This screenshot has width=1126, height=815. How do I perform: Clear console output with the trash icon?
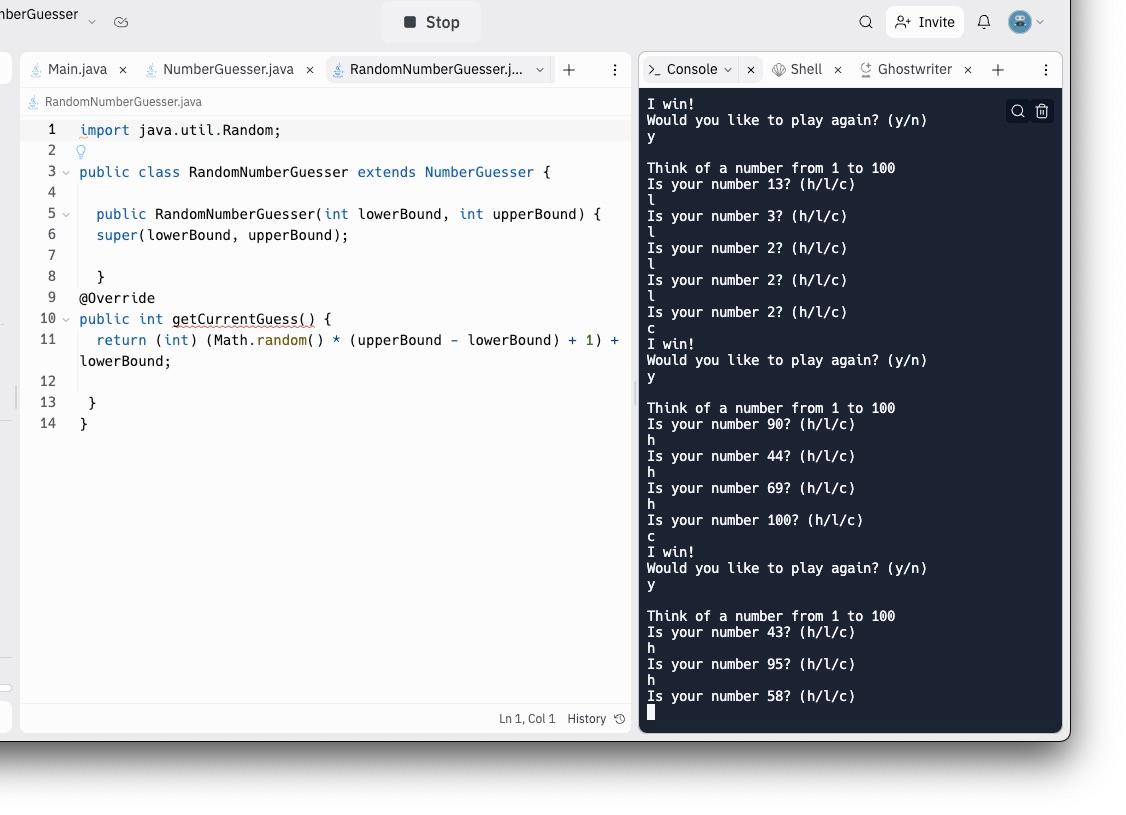[x=1042, y=111]
